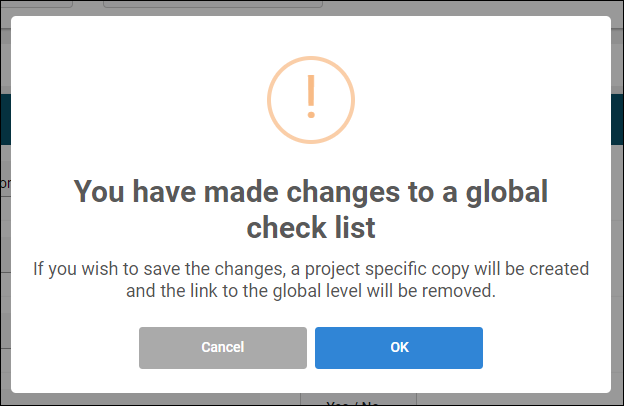Click the dimmed wide input field behind the dialog top

tap(213, 4)
